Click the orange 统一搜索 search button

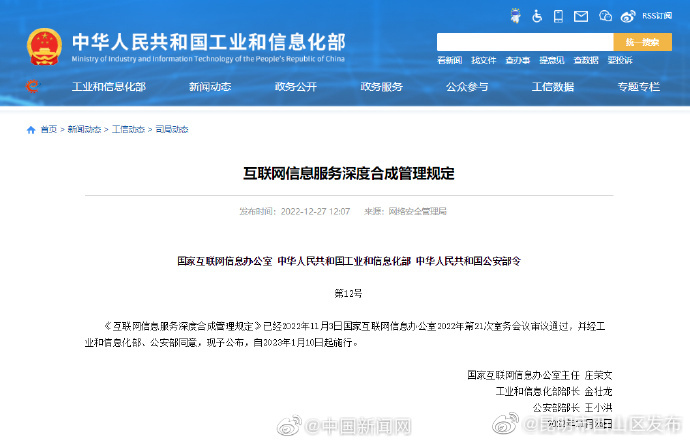642,42
